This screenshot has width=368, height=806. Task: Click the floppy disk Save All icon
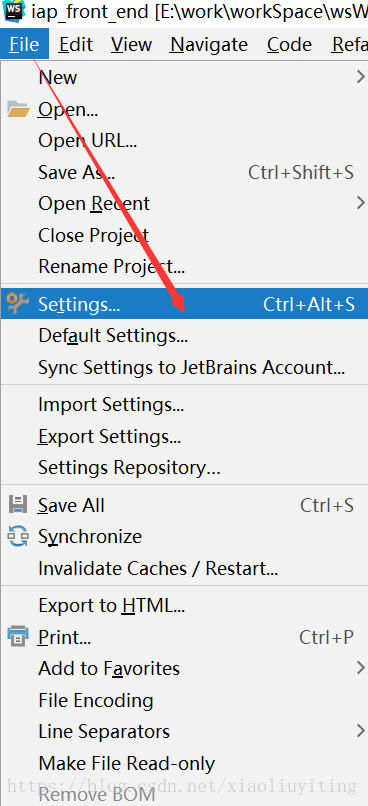pos(18,505)
